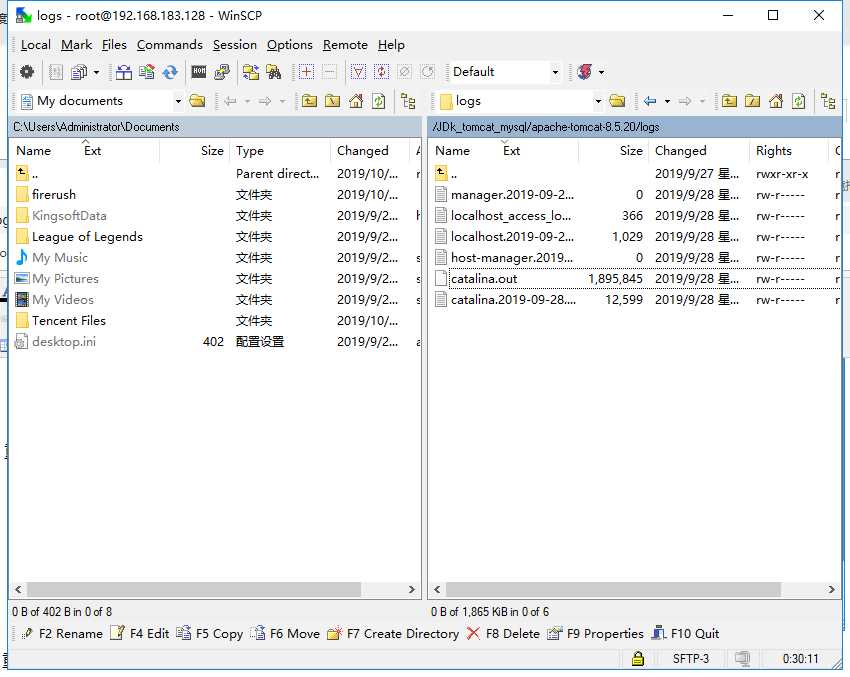Click the blue circular arrows icon
This screenshot has height=677, width=850.
(170, 72)
